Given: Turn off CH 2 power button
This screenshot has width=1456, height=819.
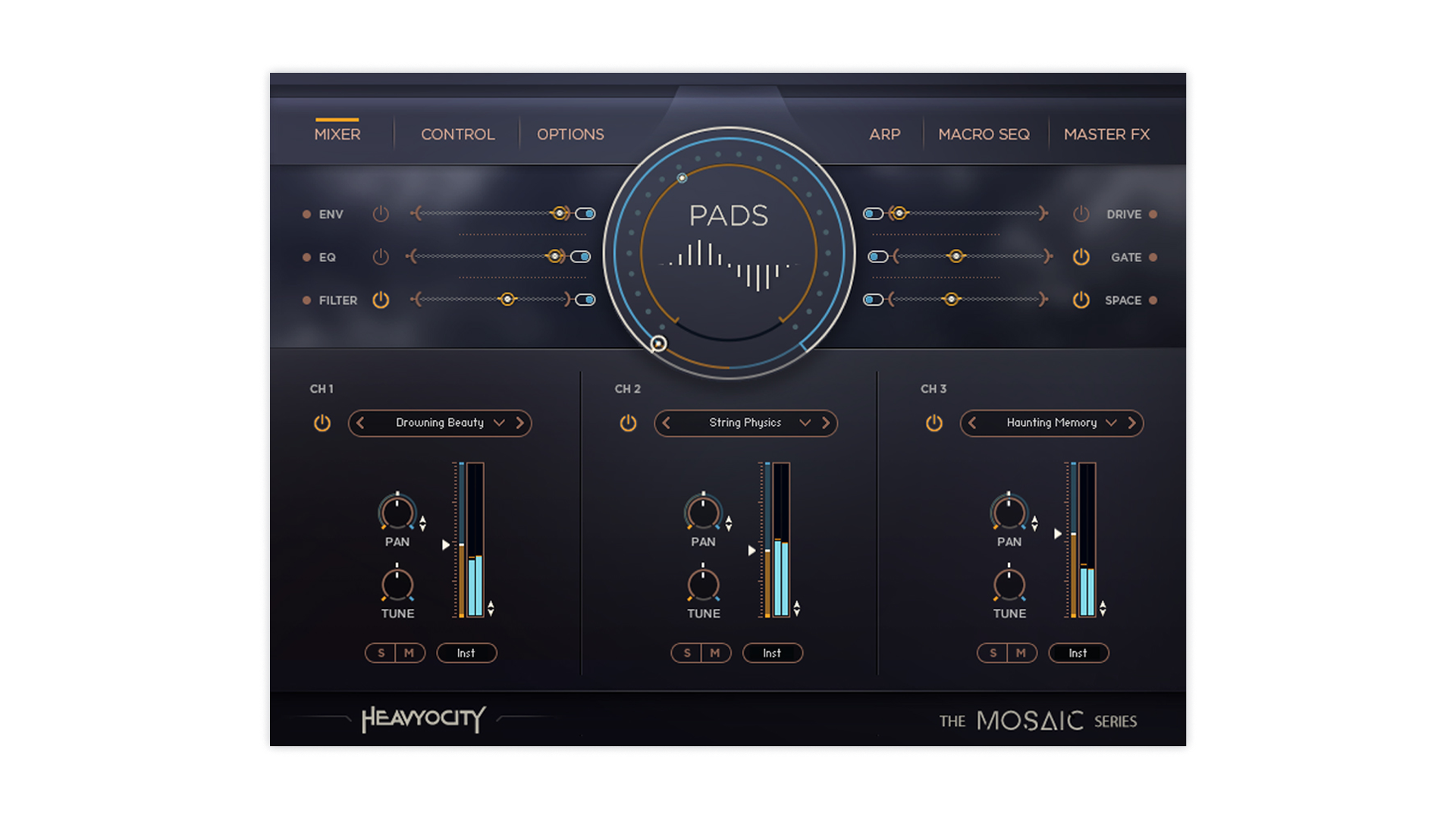Looking at the screenshot, I should coord(628,423).
